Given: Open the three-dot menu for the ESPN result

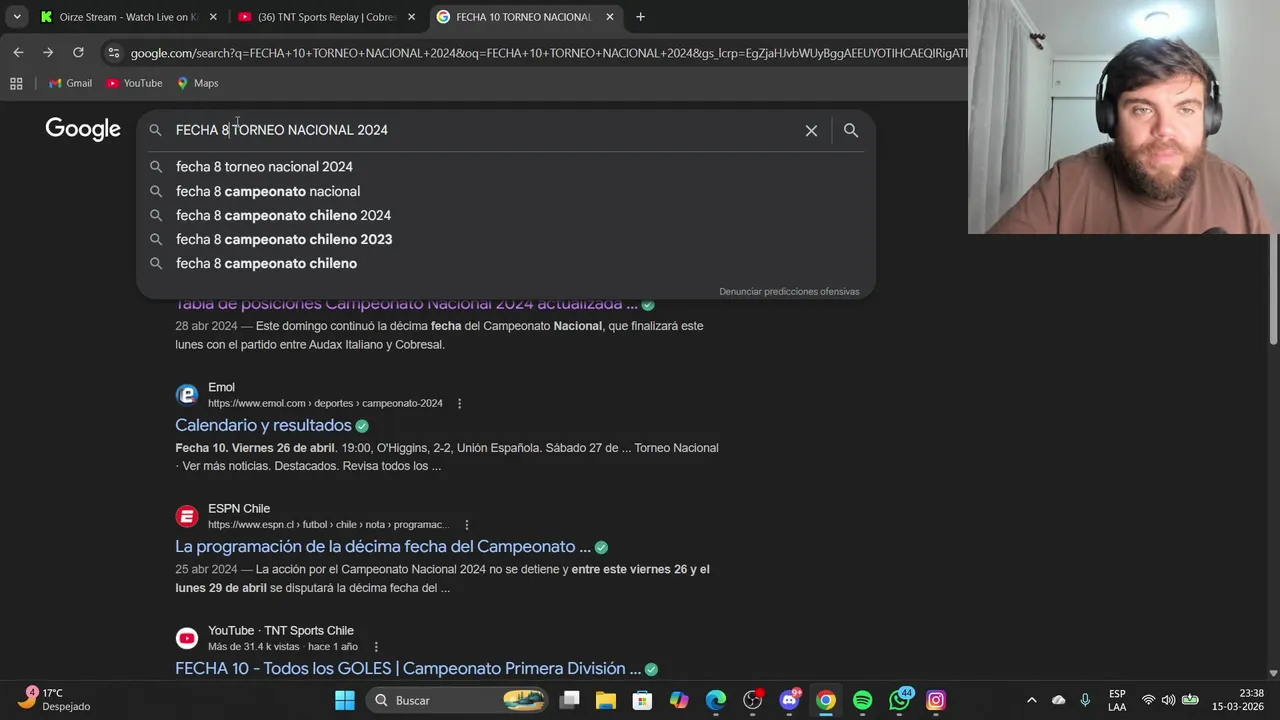Looking at the screenshot, I should 466,525.
